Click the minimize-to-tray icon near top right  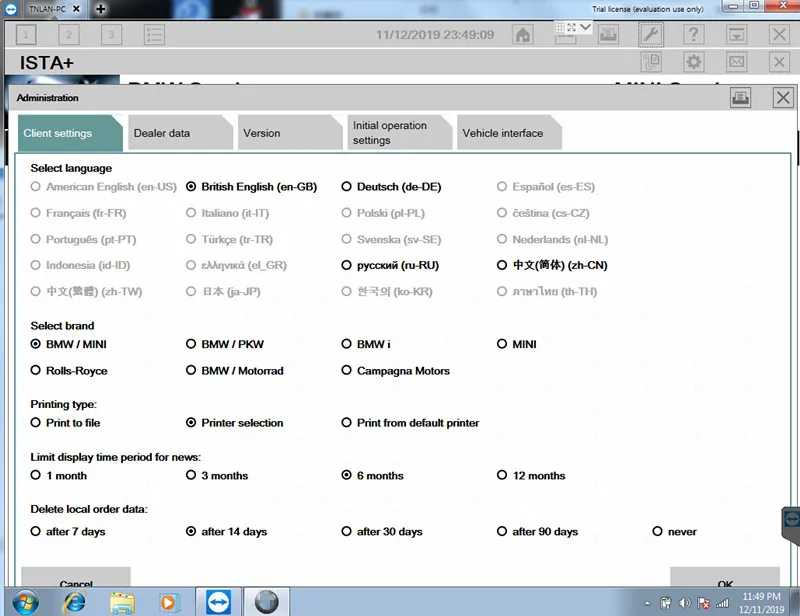[x=736, y=35]
